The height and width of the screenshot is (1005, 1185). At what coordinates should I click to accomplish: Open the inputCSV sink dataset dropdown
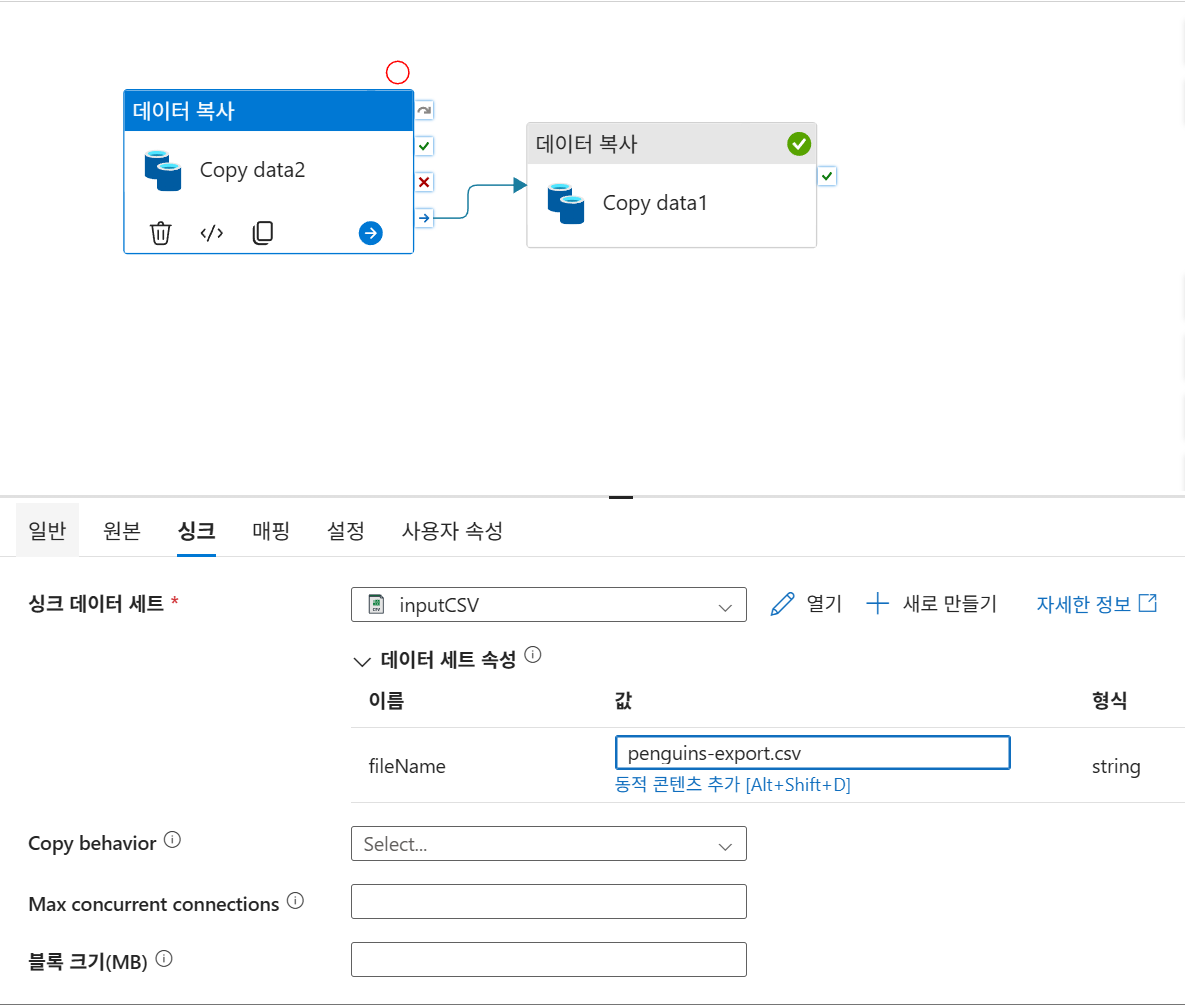[549, 605]
